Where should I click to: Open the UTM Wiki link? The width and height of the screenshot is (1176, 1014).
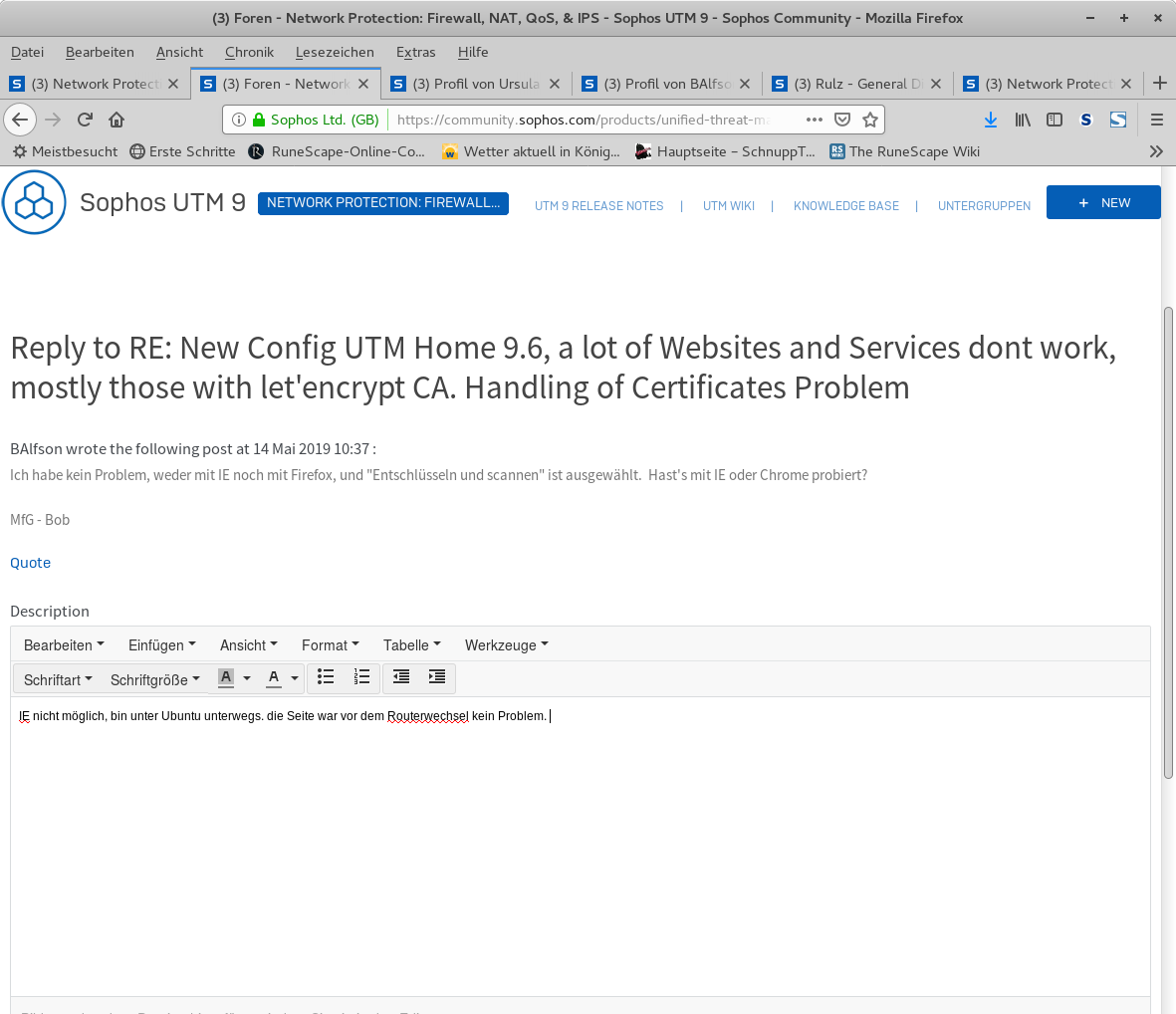(728, 205)
